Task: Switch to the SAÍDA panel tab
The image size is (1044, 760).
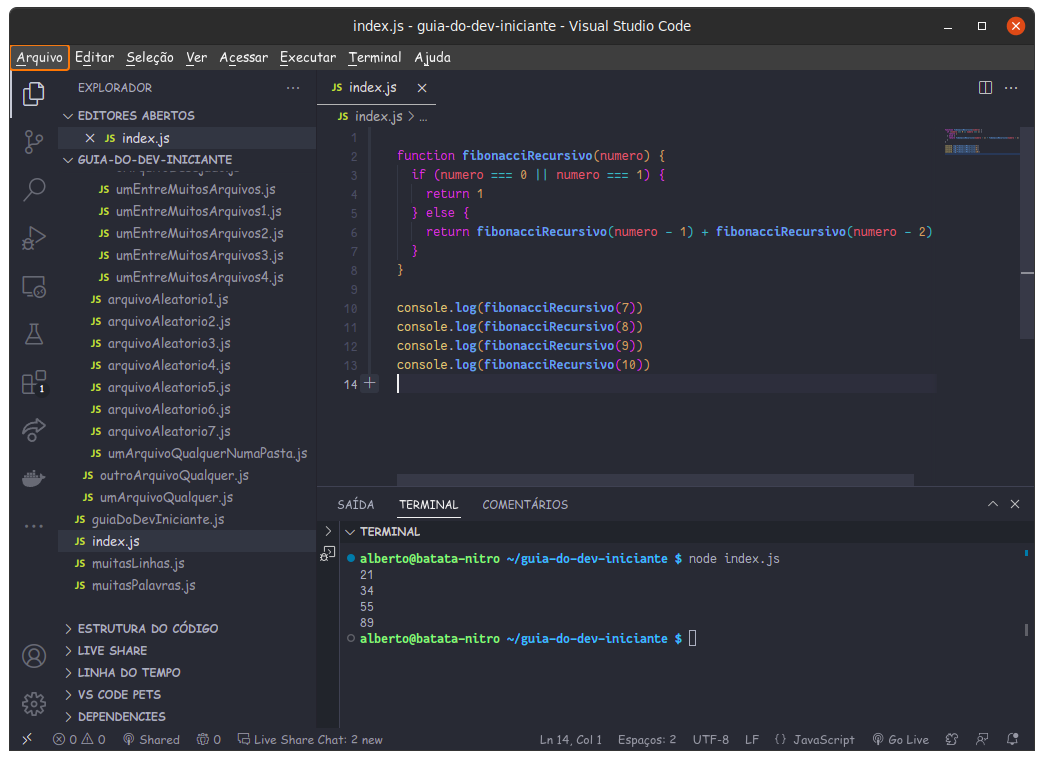Action: [x=356, y=505]
